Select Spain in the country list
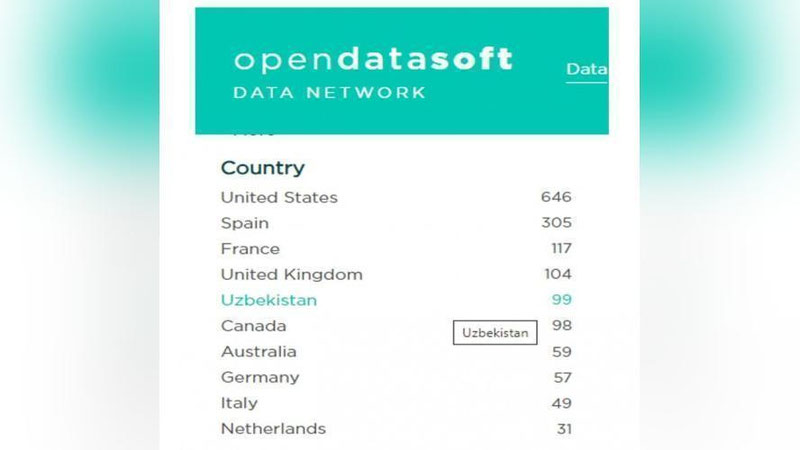 [245, 223]
